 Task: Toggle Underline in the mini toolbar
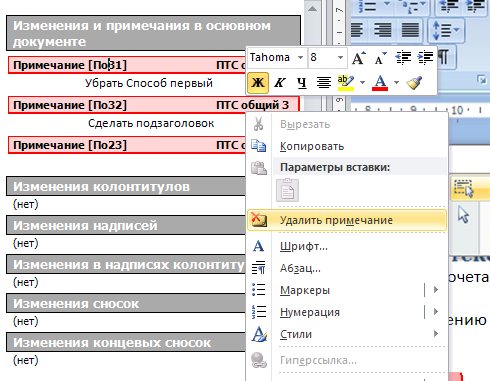(302, 82)
